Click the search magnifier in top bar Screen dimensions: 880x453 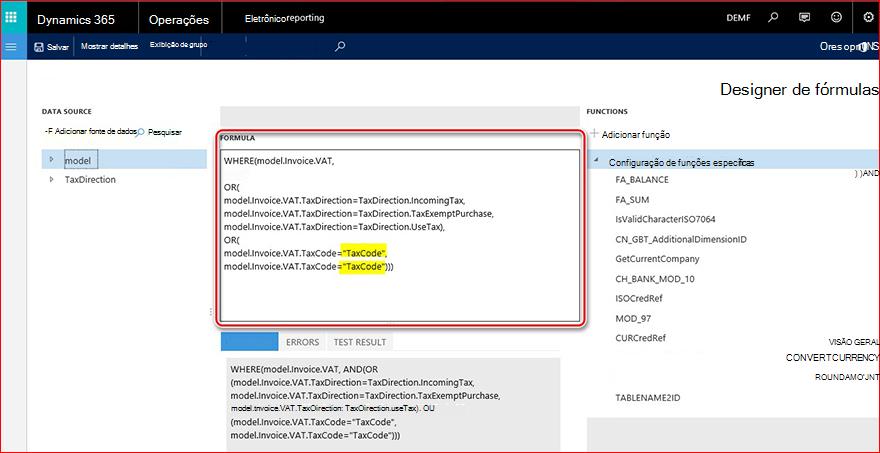point(773,17)
